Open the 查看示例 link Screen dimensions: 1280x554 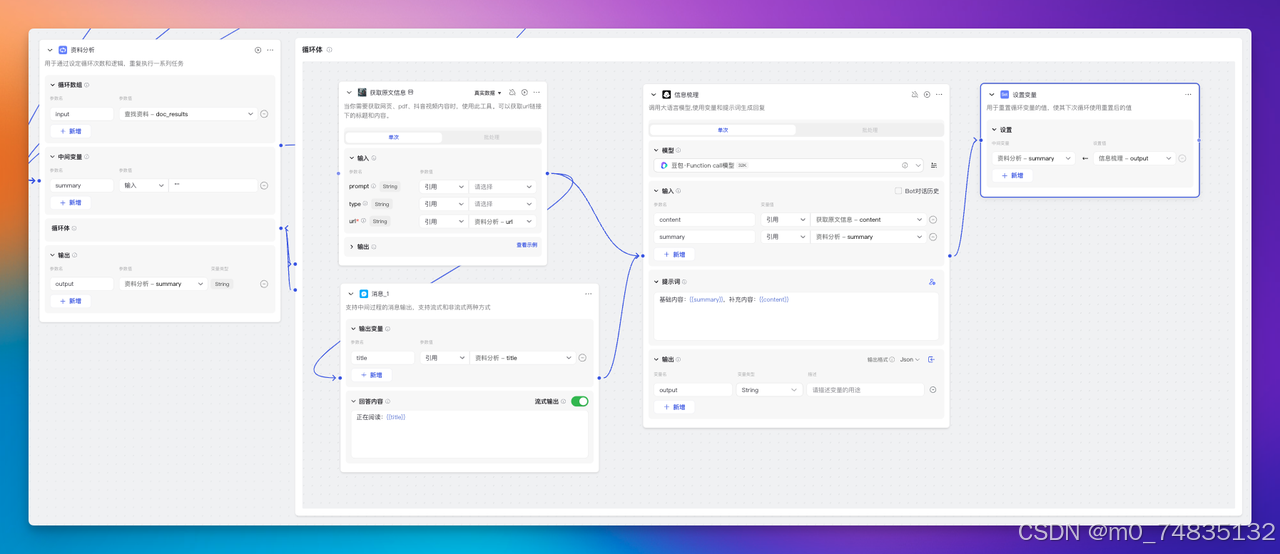point(526,245)
